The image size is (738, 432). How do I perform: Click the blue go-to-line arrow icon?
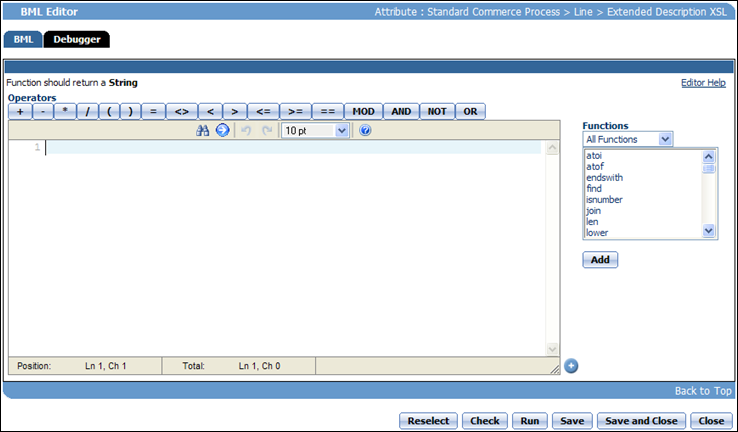click(222, 130)
